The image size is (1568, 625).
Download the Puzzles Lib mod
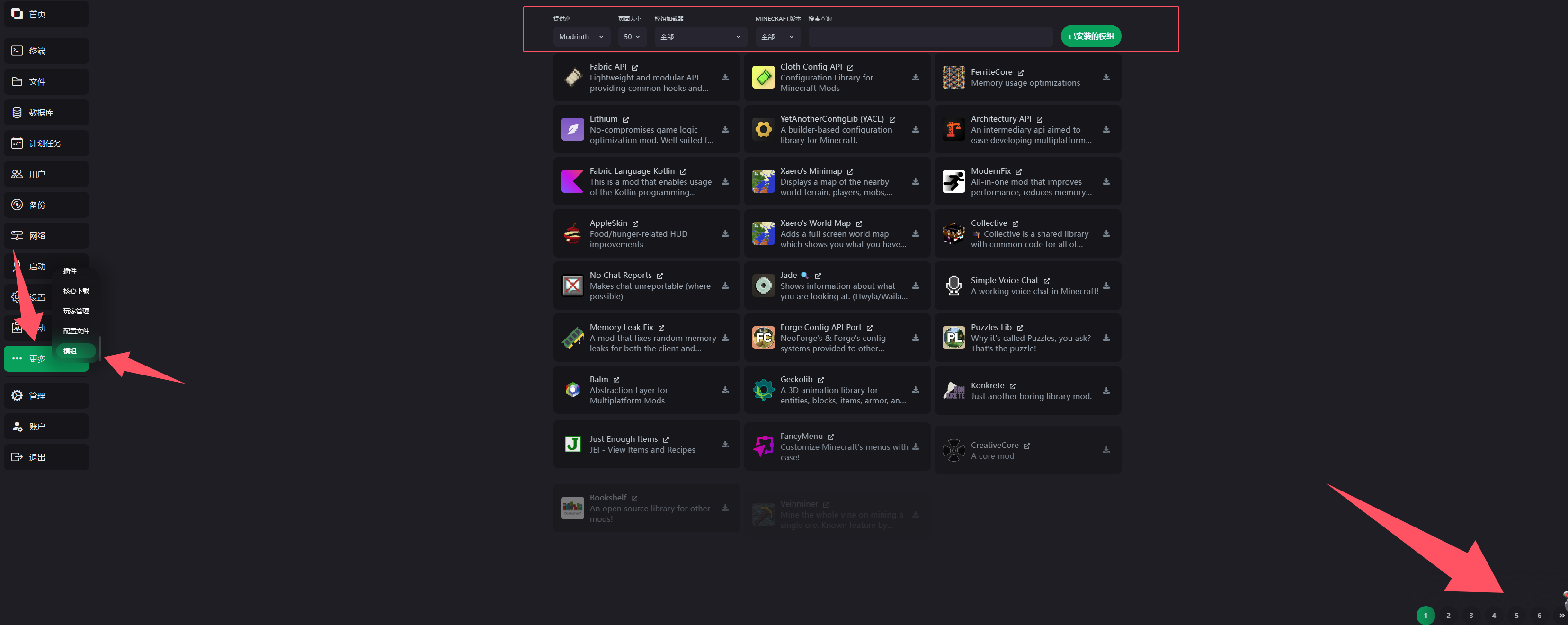(x=1106, y=338)
